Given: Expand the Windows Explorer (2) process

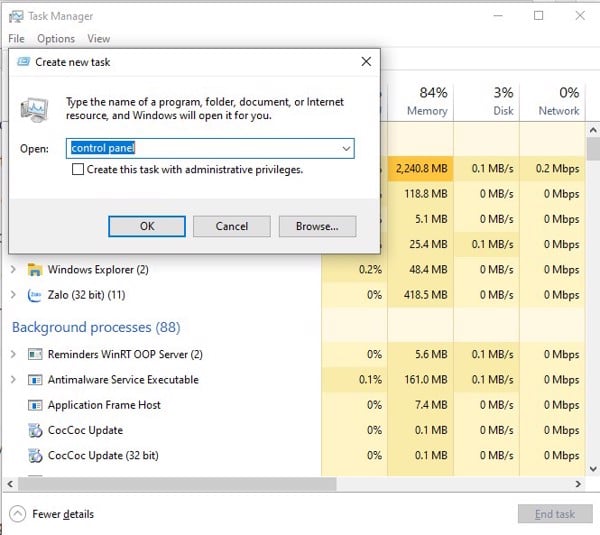Looking at the screenshot, I should (x=13, y=269).
